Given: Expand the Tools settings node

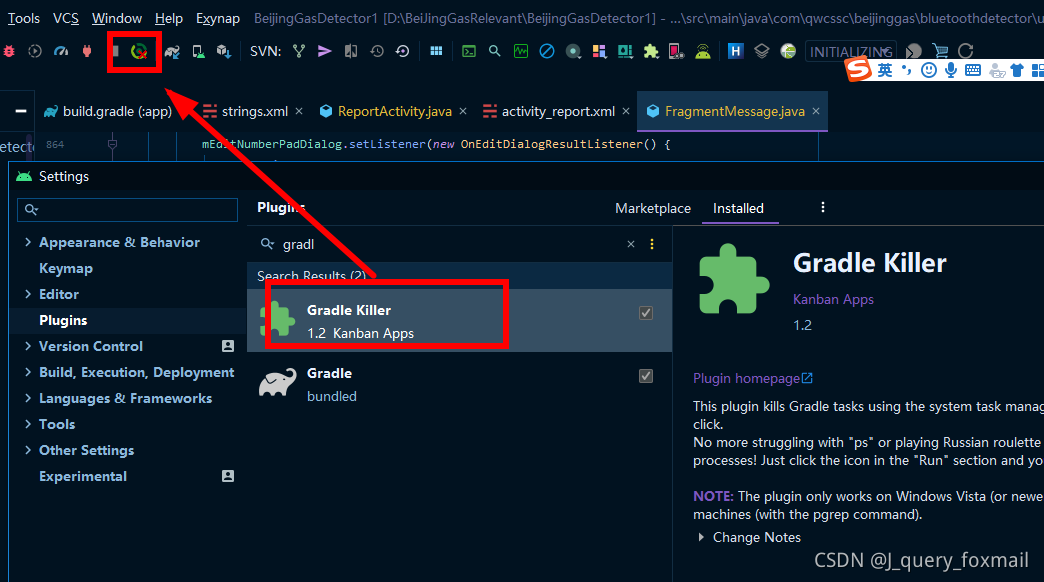Looking at the screenshot, I should (28, 424).
